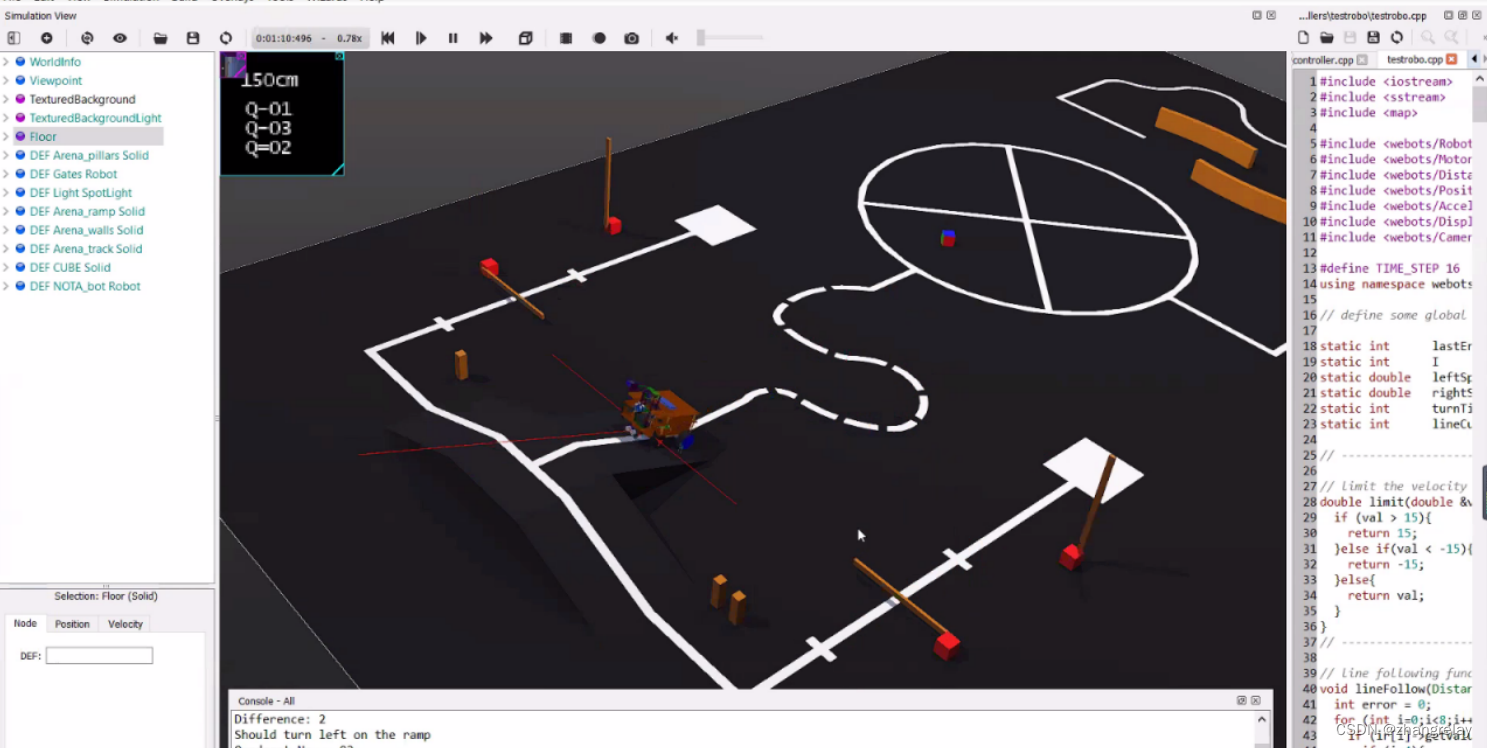The width and height of the screenshot is (1487, 748).
Task: Expand DEF NOTA_bot Robot node
Action: coord(6,286)
